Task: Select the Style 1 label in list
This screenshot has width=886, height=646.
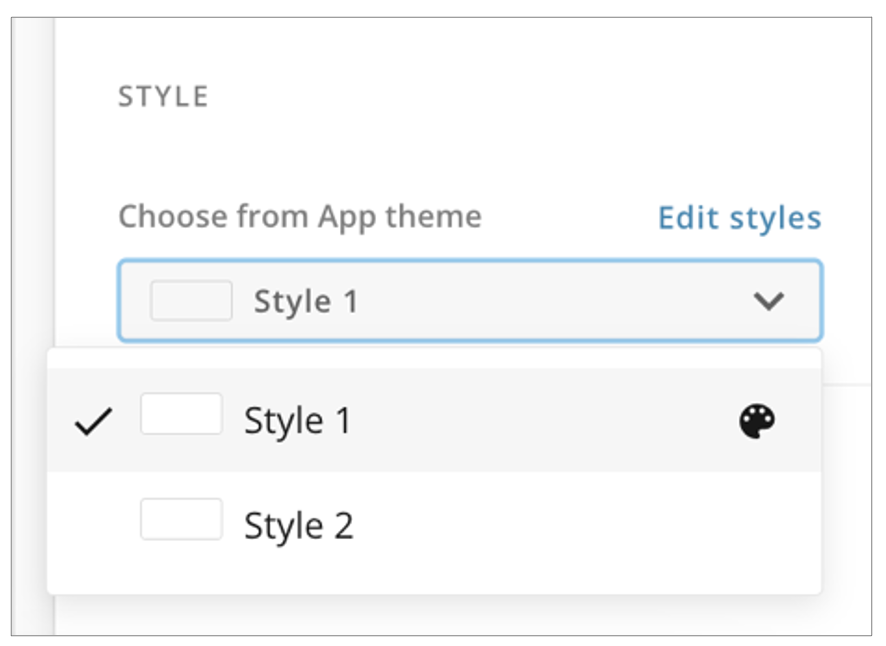Action: [x=297, y=422]
